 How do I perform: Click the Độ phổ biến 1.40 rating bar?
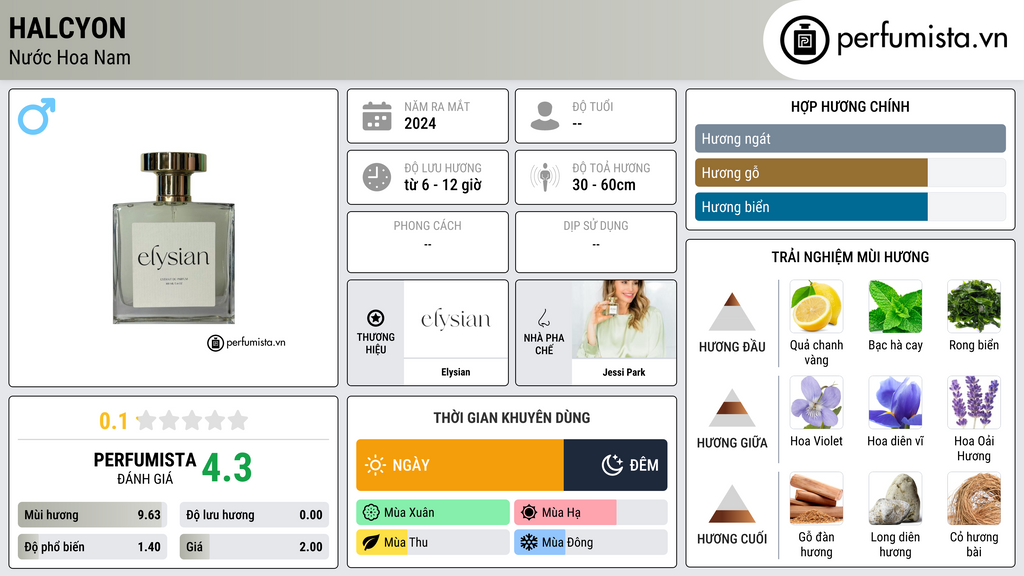[92, 547]
